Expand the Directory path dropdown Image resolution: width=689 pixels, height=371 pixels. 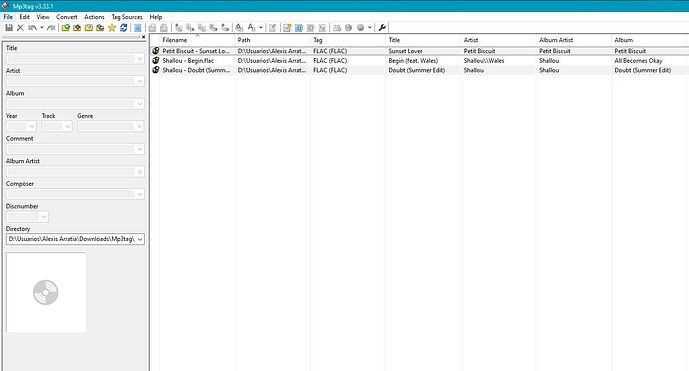pyautogui.click(x=140, y=239)
